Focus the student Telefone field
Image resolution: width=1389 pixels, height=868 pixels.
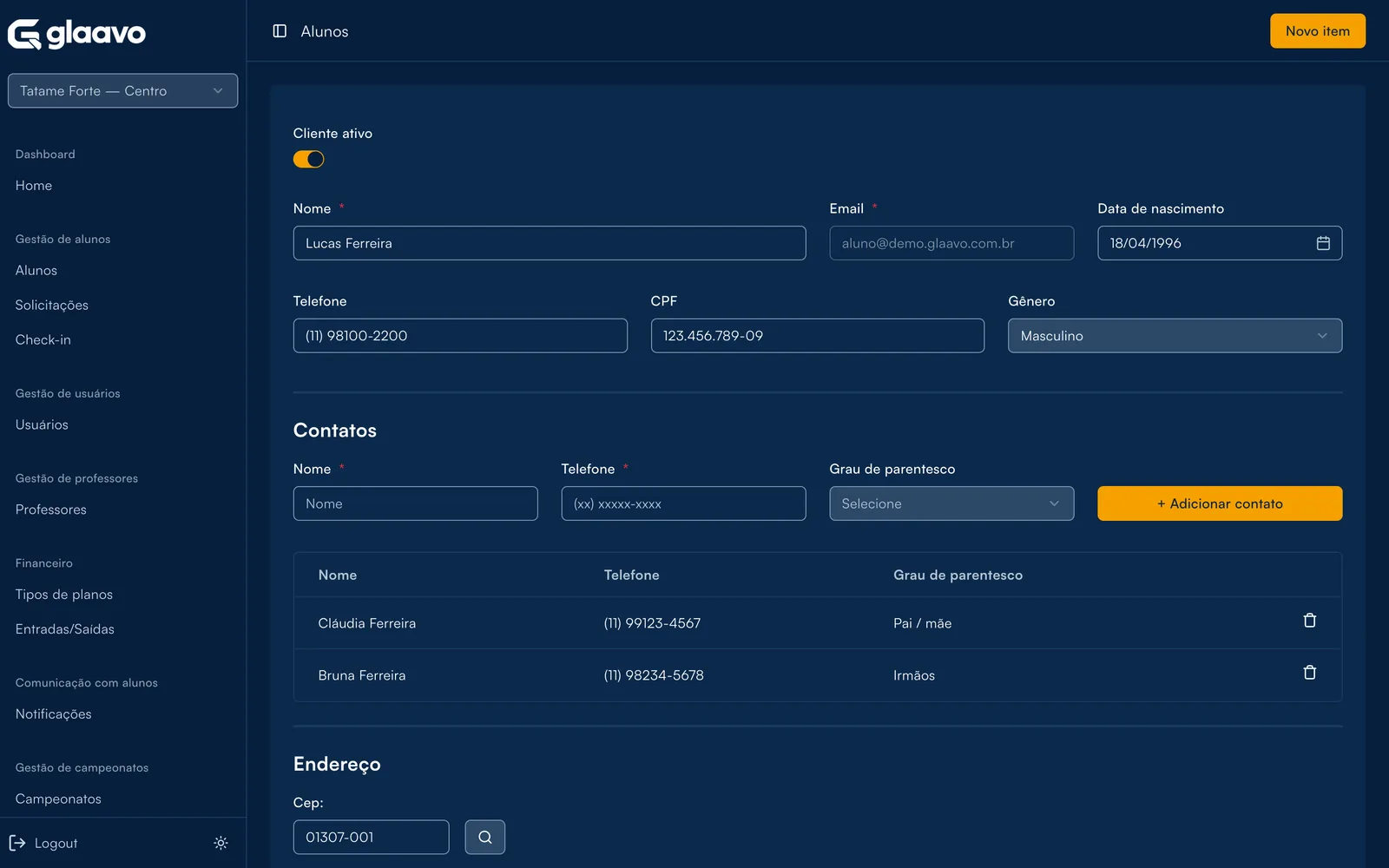tap(460, 336)
